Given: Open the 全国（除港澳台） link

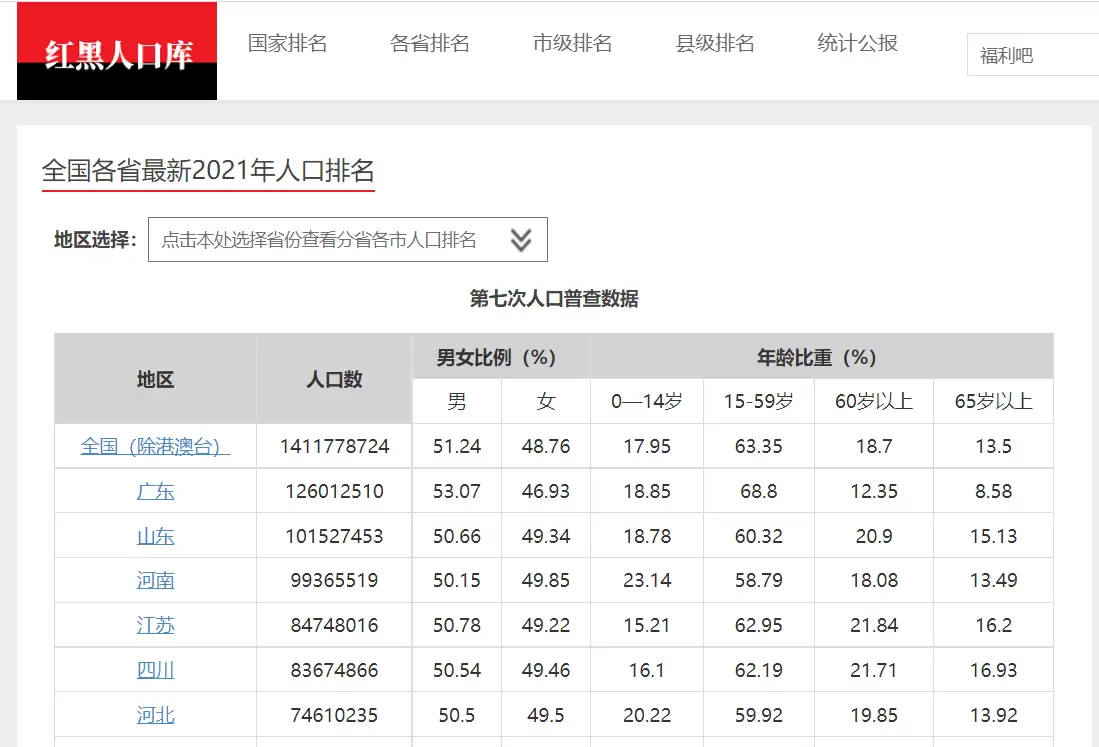Looking at the screenshot, I should pyautogui.click(x=155, y=446).
